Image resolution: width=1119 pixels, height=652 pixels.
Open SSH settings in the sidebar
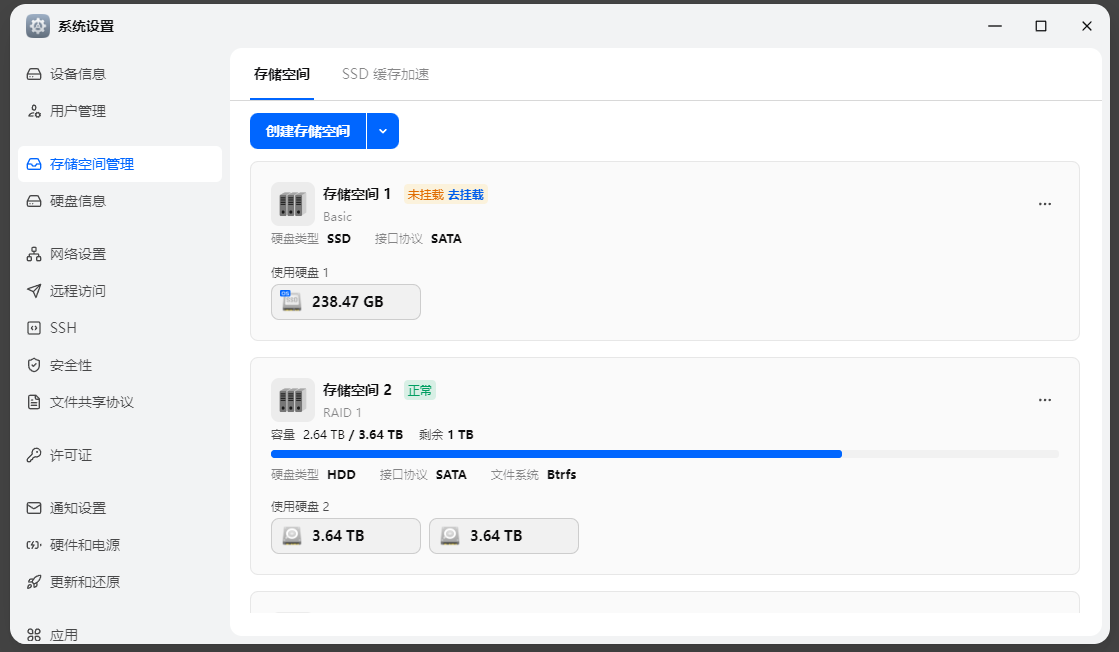coord(63,328)
